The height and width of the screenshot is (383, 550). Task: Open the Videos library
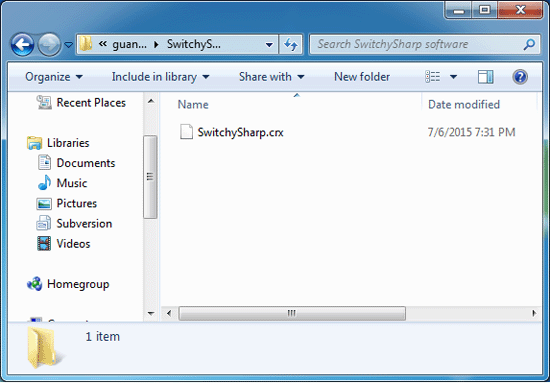(x=73, y=244)
